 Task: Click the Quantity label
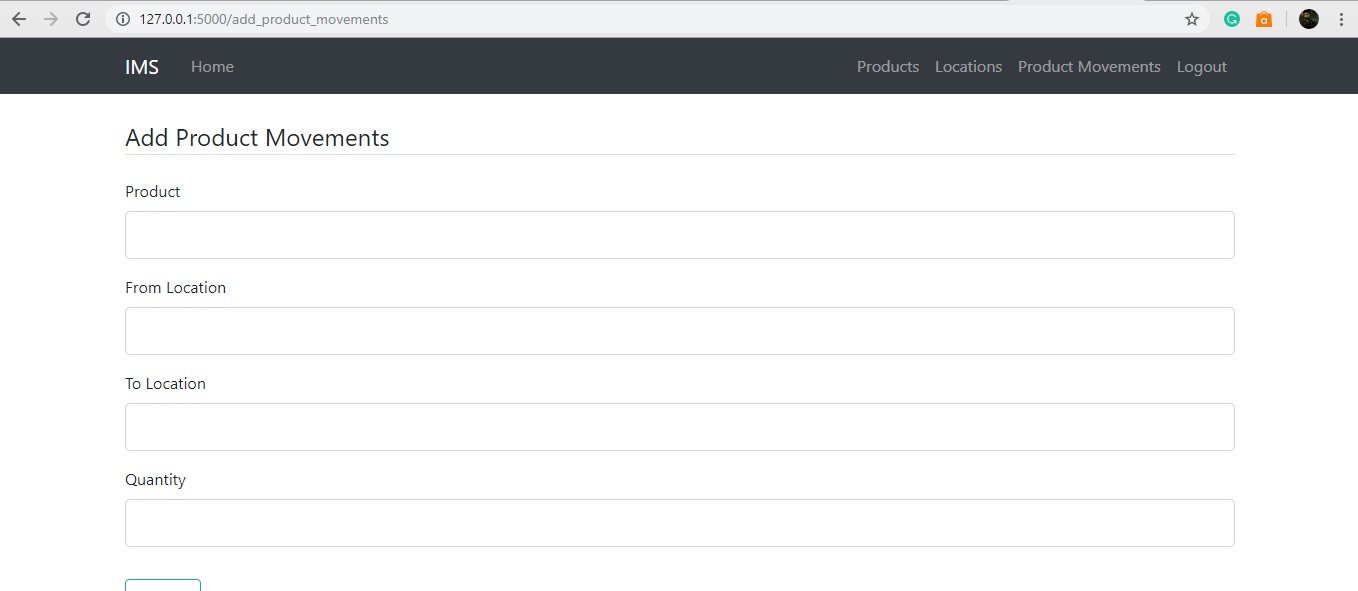click(x=156, y=480)
